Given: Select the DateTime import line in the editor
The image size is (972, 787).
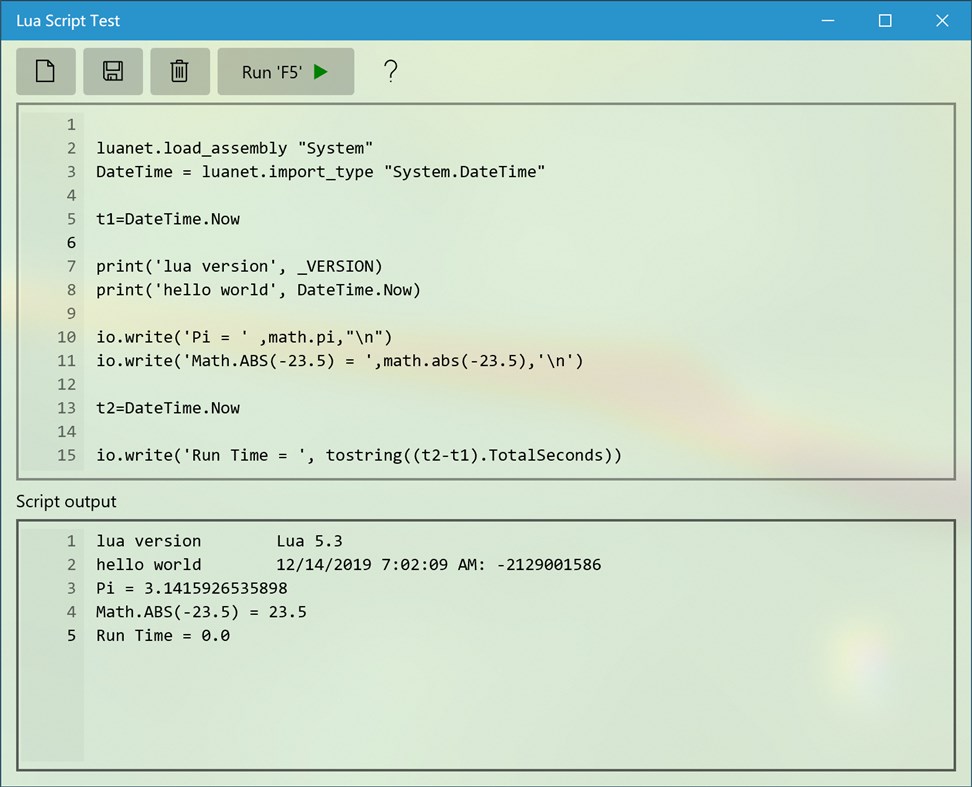Looking at the screenshot, I should 319,171.
